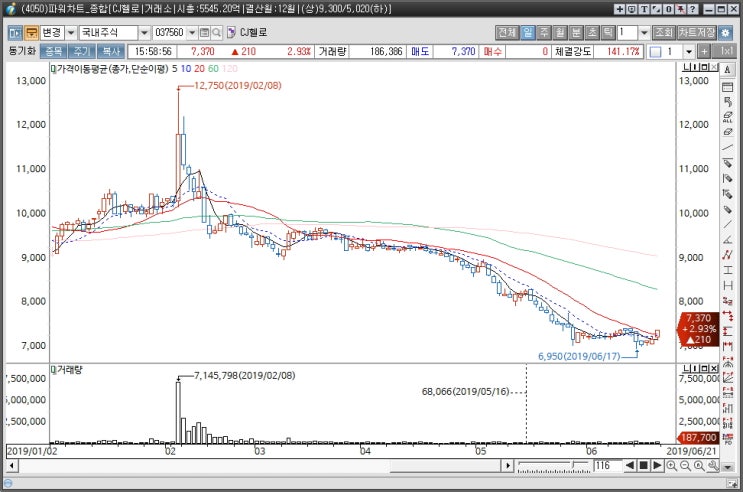Screen dimensions: 743x492
Task: Click the horizontal scrollbar right arrow
Action: (507, 465)
